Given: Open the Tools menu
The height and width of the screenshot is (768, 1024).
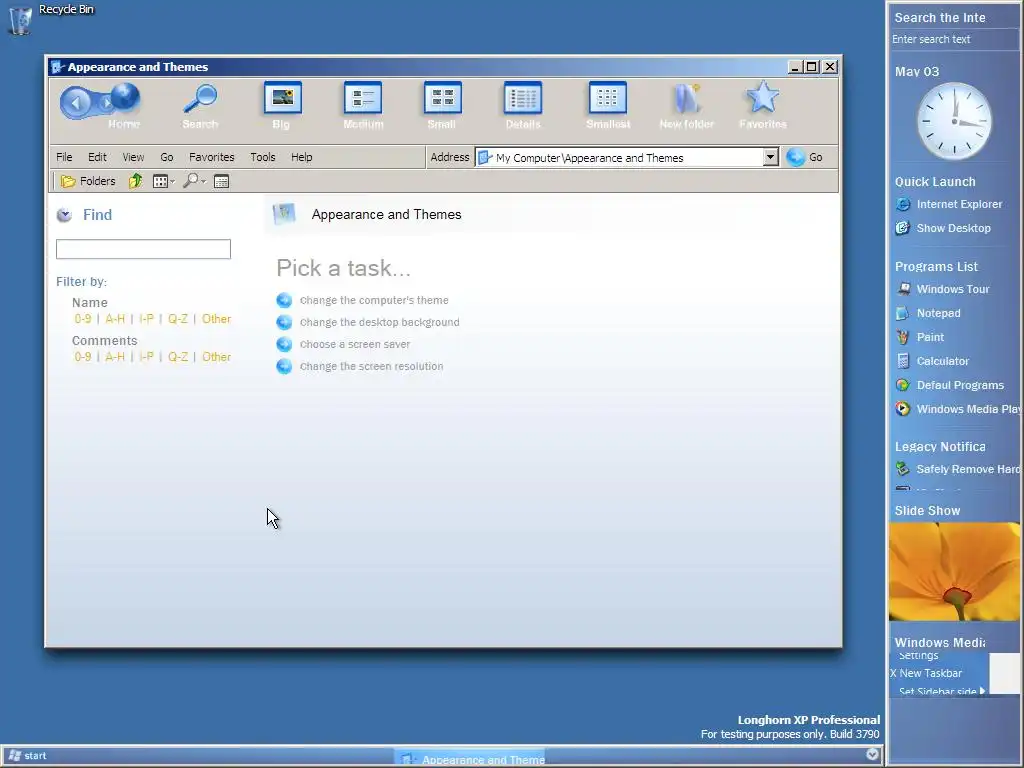Looking at the screenshot, I should tap(263, 157).
